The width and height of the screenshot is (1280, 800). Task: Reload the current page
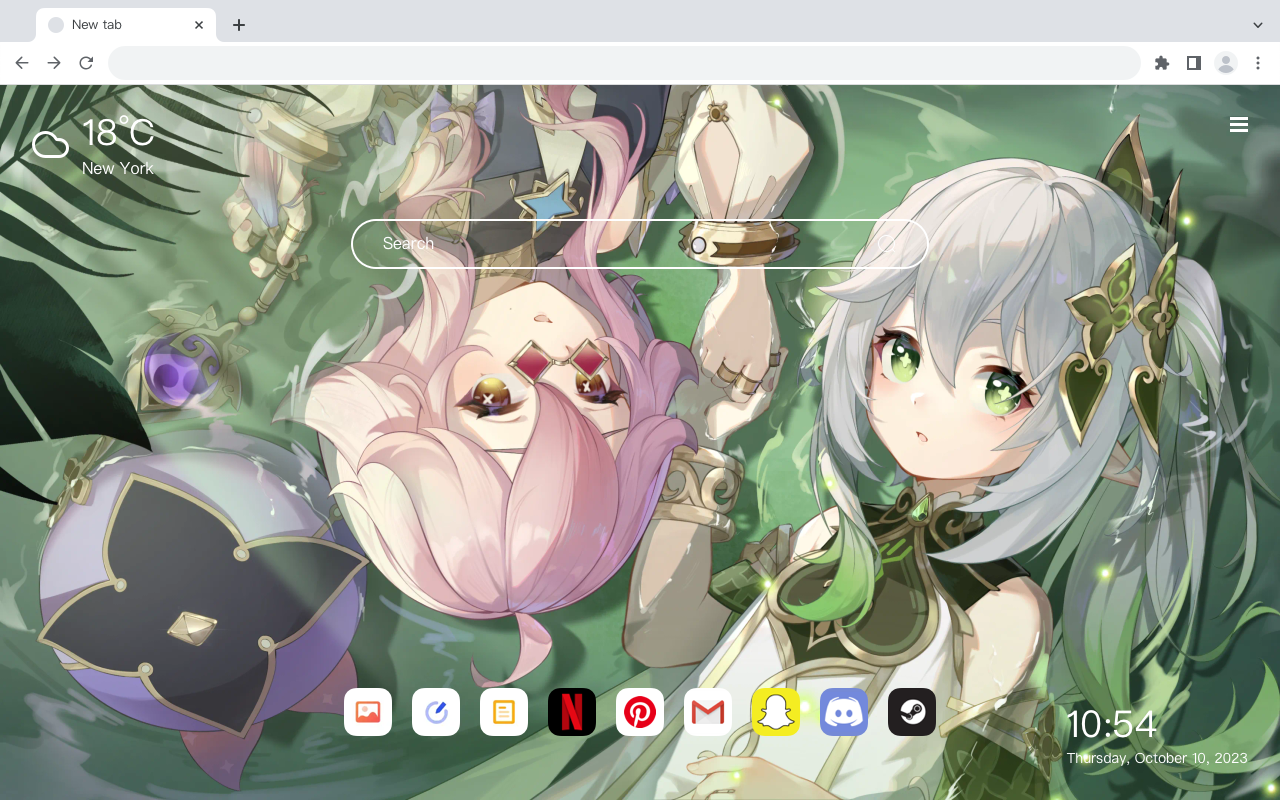[86, 63]
